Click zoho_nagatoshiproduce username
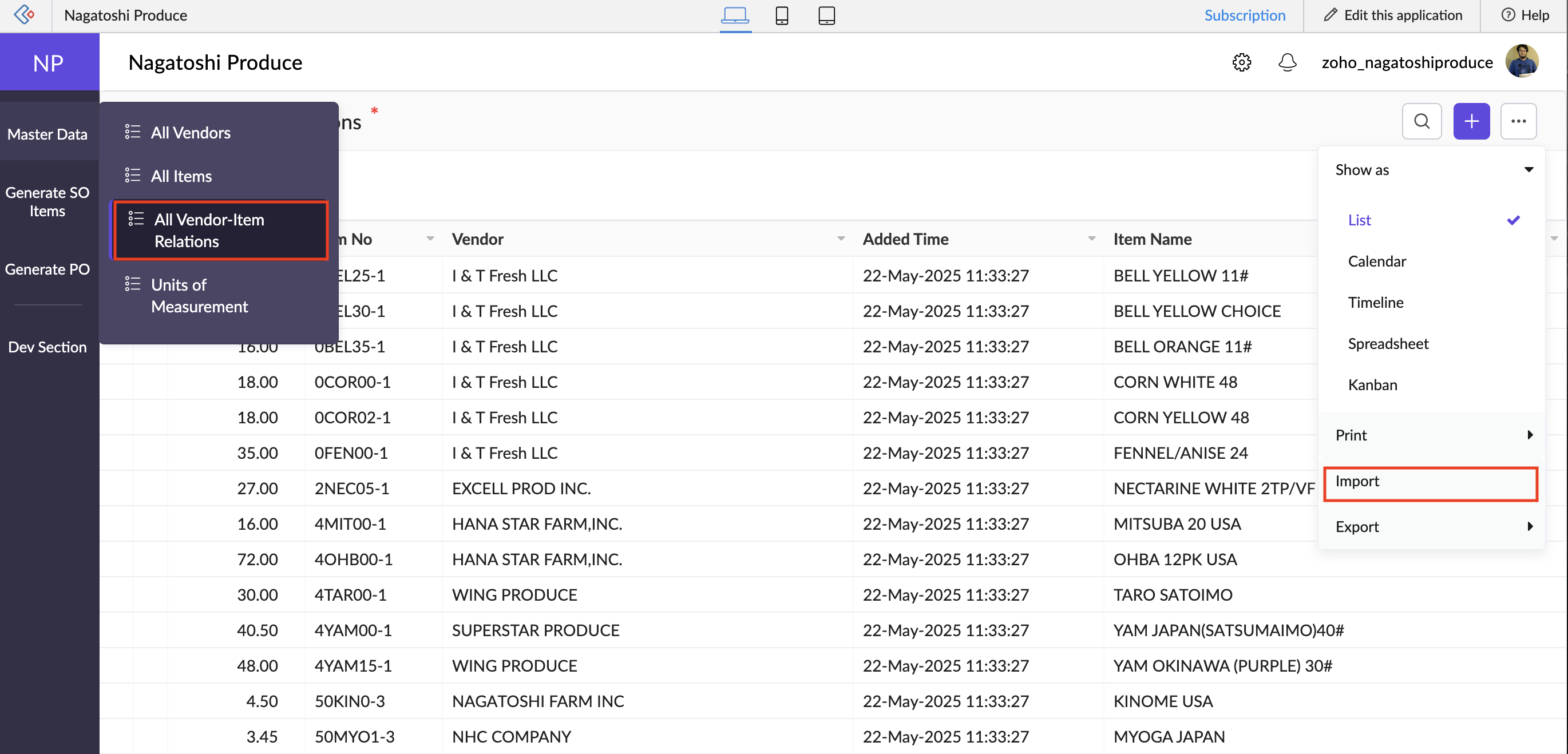Viewport: 1568px width, 754px height. click(1406, 62)
